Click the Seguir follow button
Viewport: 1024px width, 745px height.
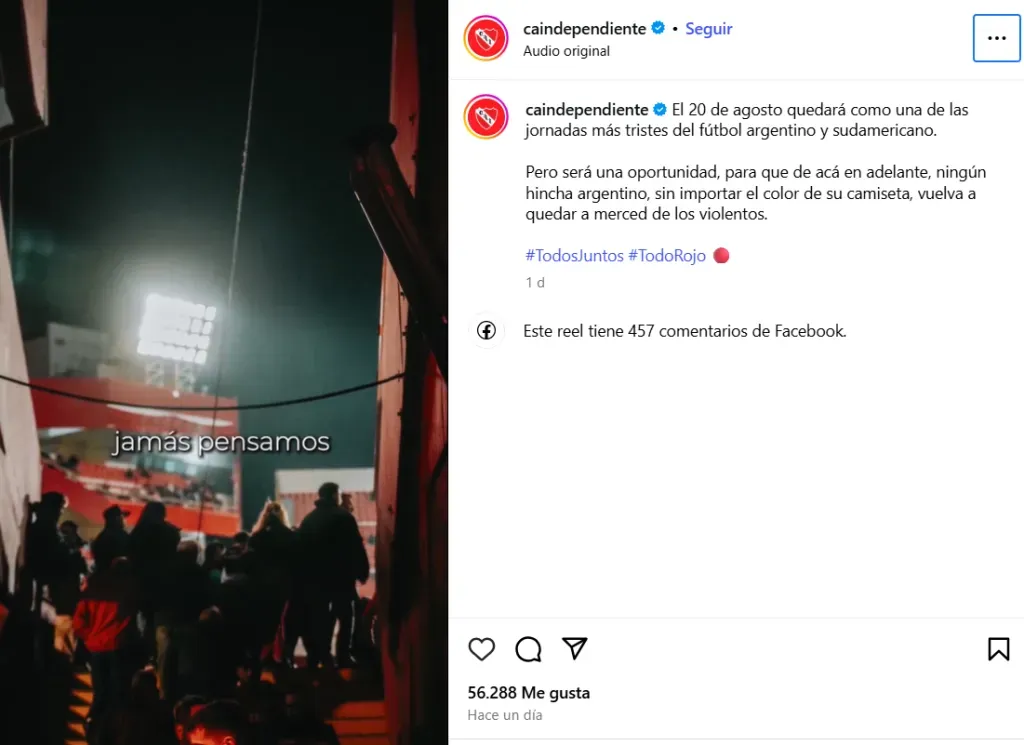click(x=709, y=29)
